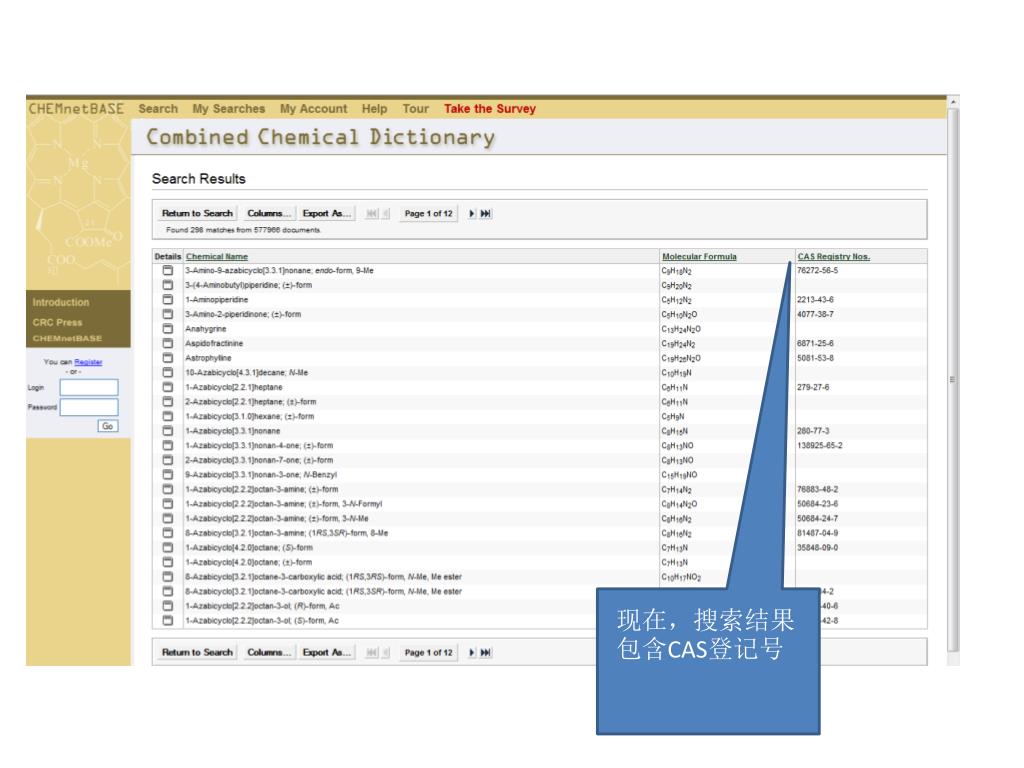Open the Aspidofractinine details icon
The width and height of the screenshot is (1024, 768).
(x=168, y=343)
